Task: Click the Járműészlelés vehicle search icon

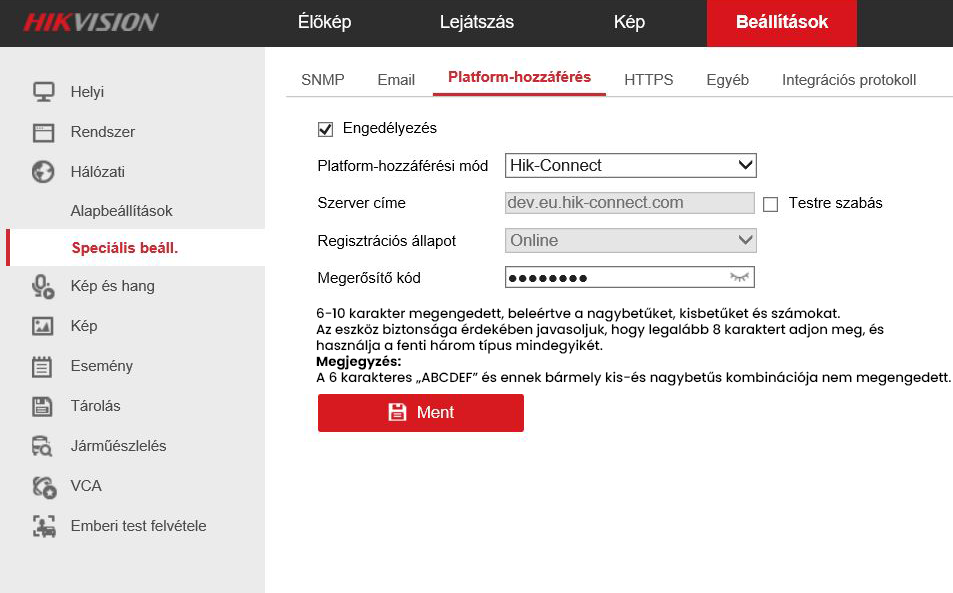Action: pyautogui.click(x=42, y=446)
